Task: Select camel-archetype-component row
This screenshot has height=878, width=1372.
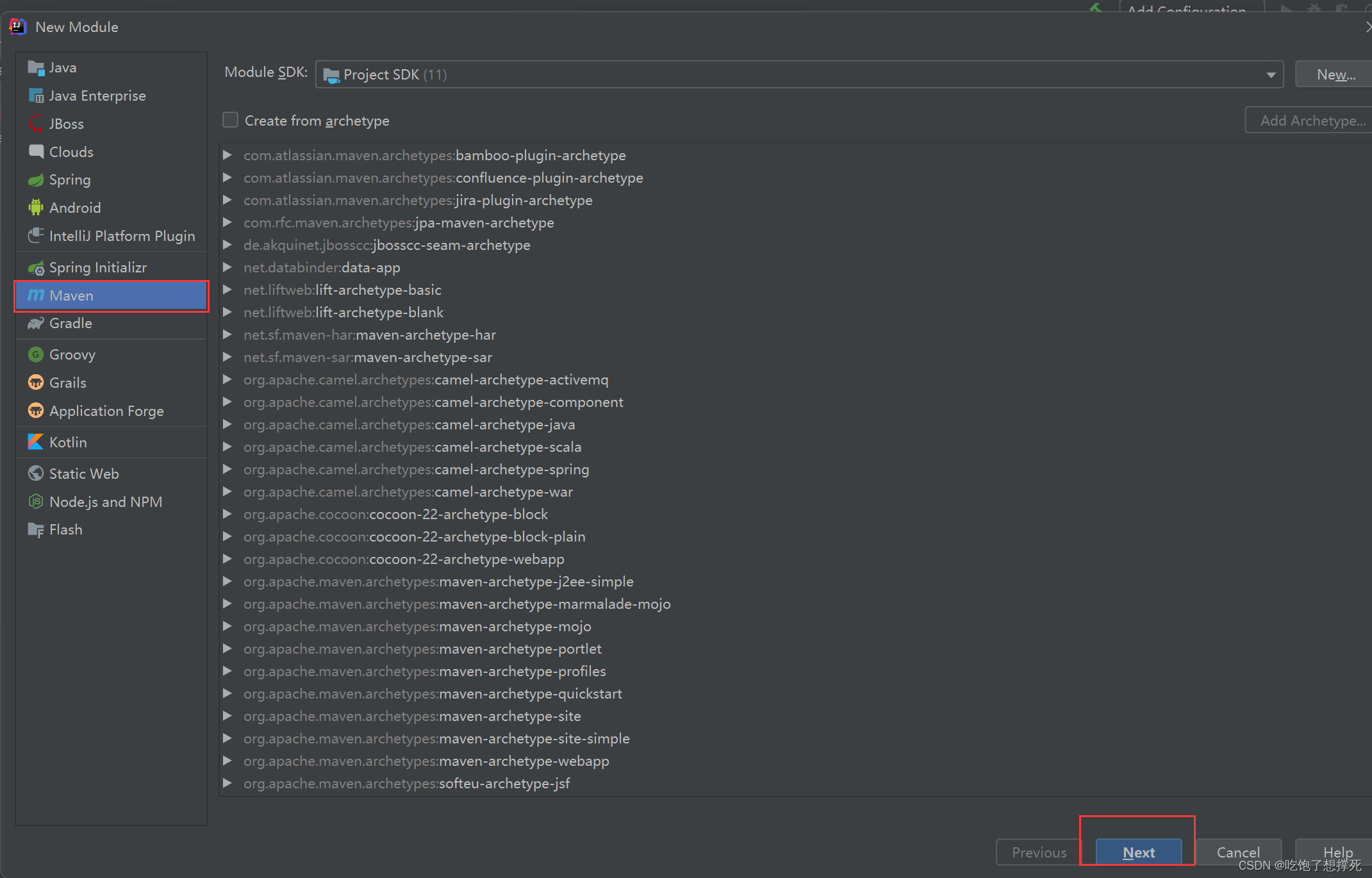Action: 795,402
